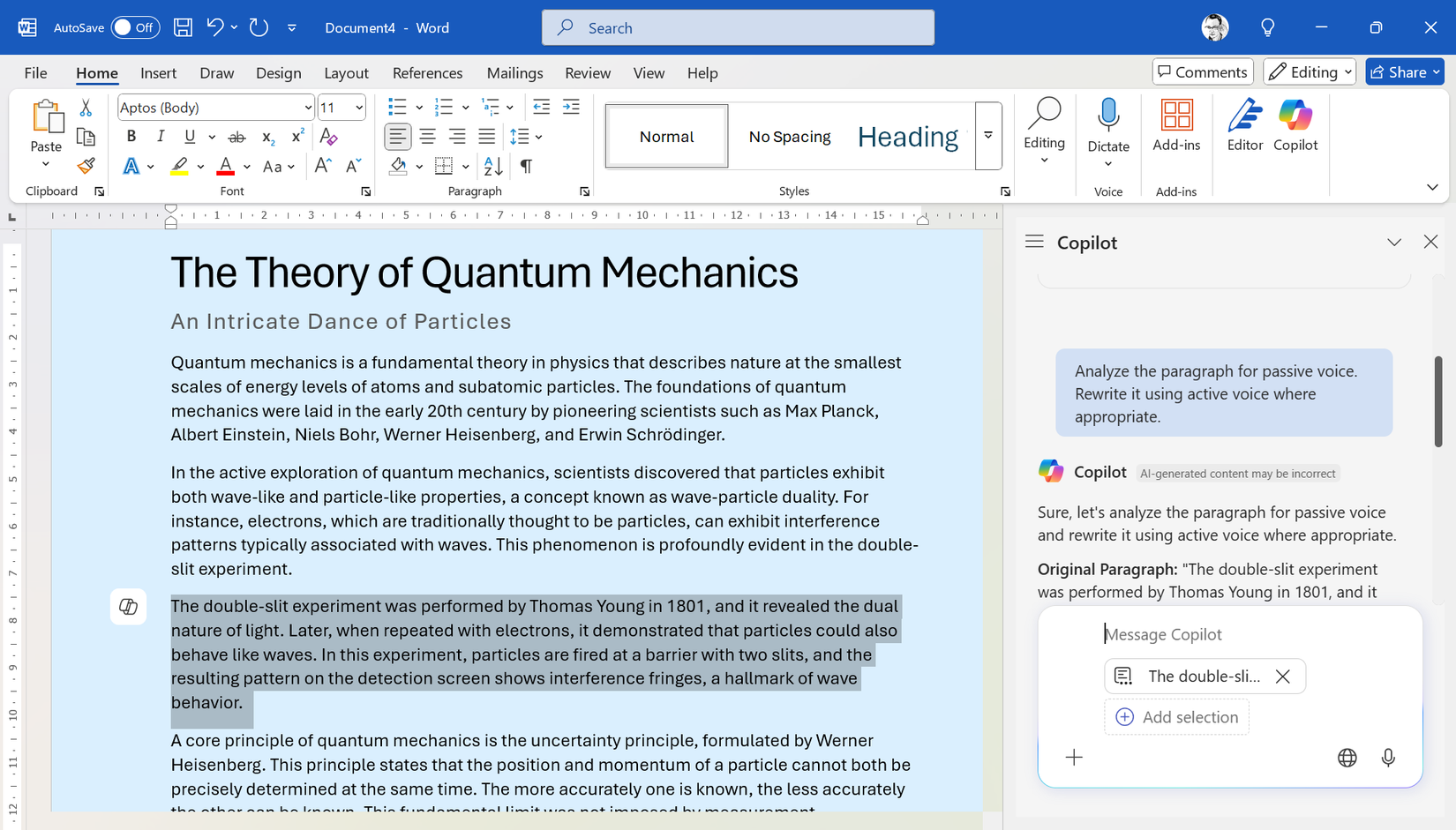Click the Sort icon in Paragraph group
This screenshot has width=1456, height=830.
tap(492, 166)
